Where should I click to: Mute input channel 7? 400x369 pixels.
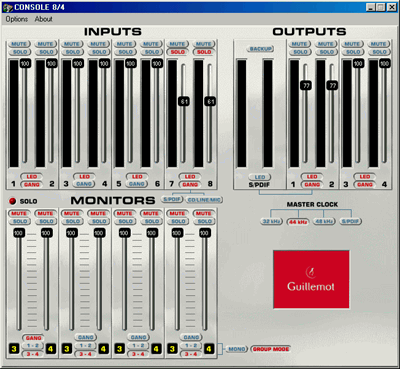(x=177, y=44)
